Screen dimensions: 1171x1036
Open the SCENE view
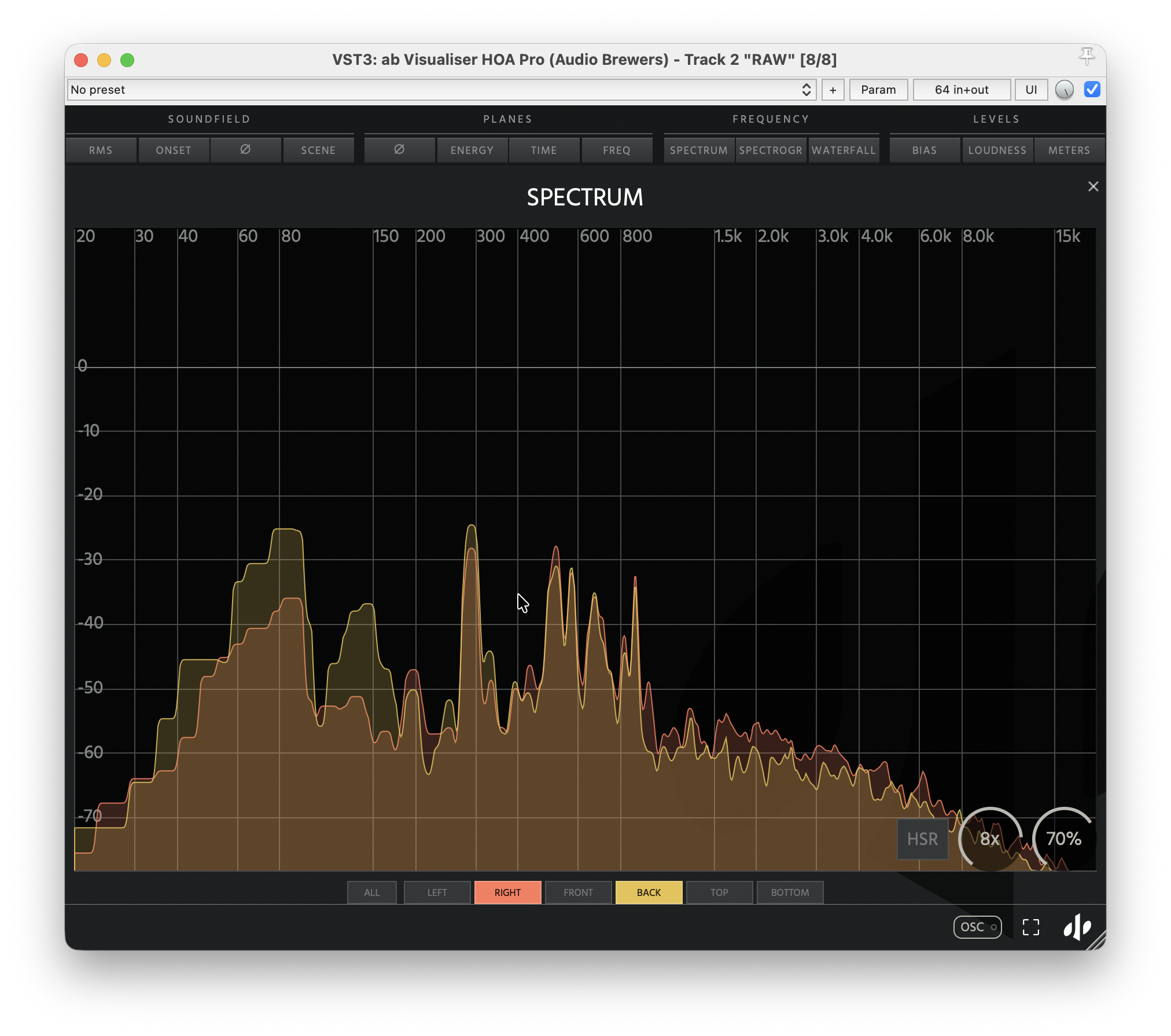pos(318,150)
